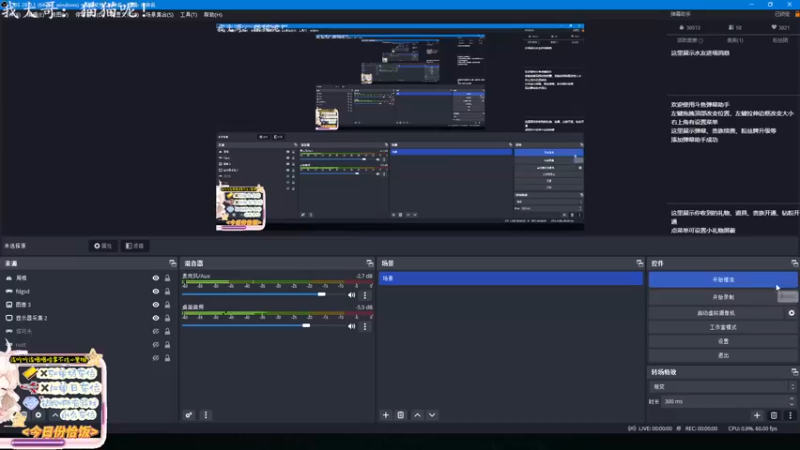Add a new scene with plus icon
The width and height of the screenshot is (800, 450).
click(x=386, y=415)
